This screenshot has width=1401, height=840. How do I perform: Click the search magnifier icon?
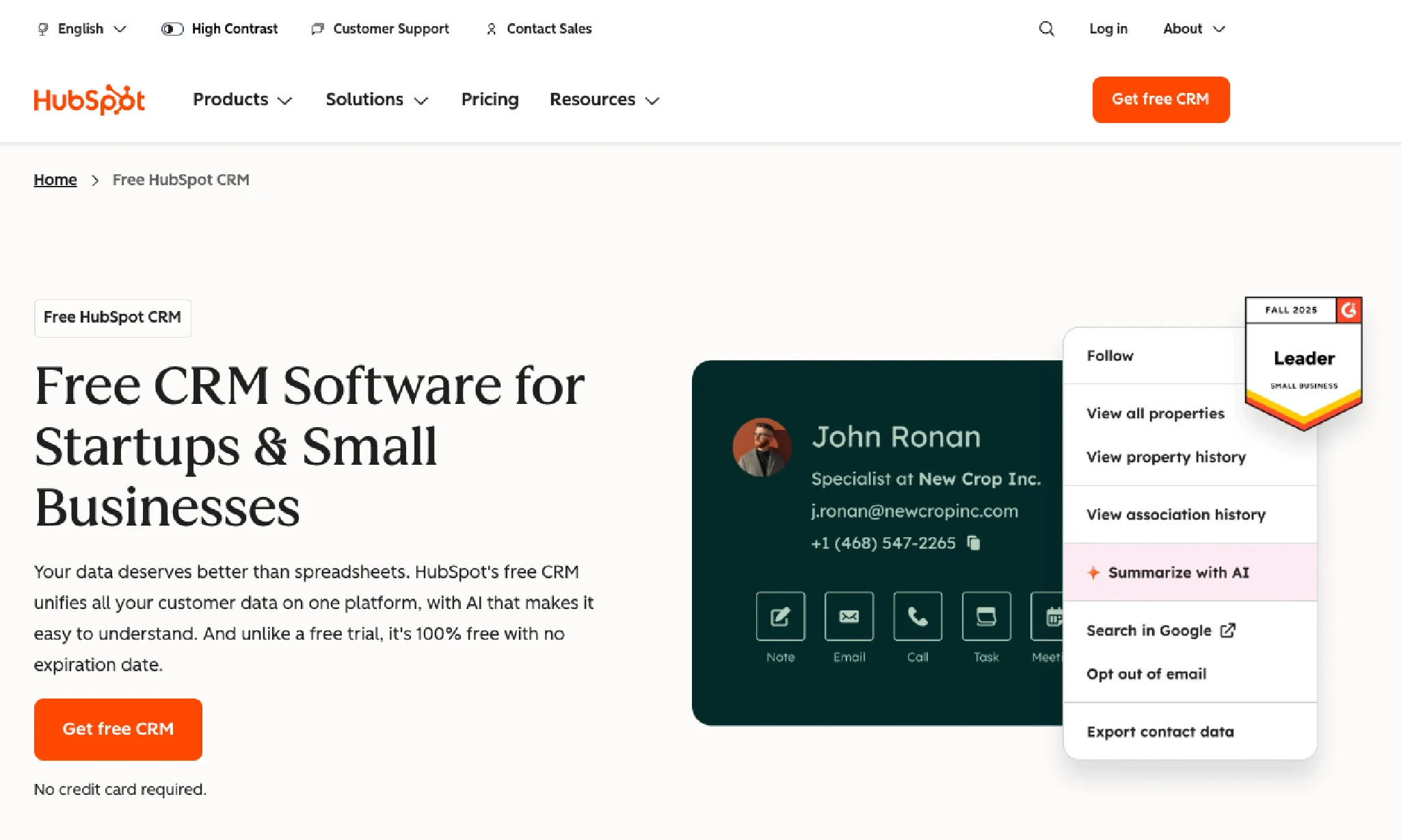point(1046,29)
